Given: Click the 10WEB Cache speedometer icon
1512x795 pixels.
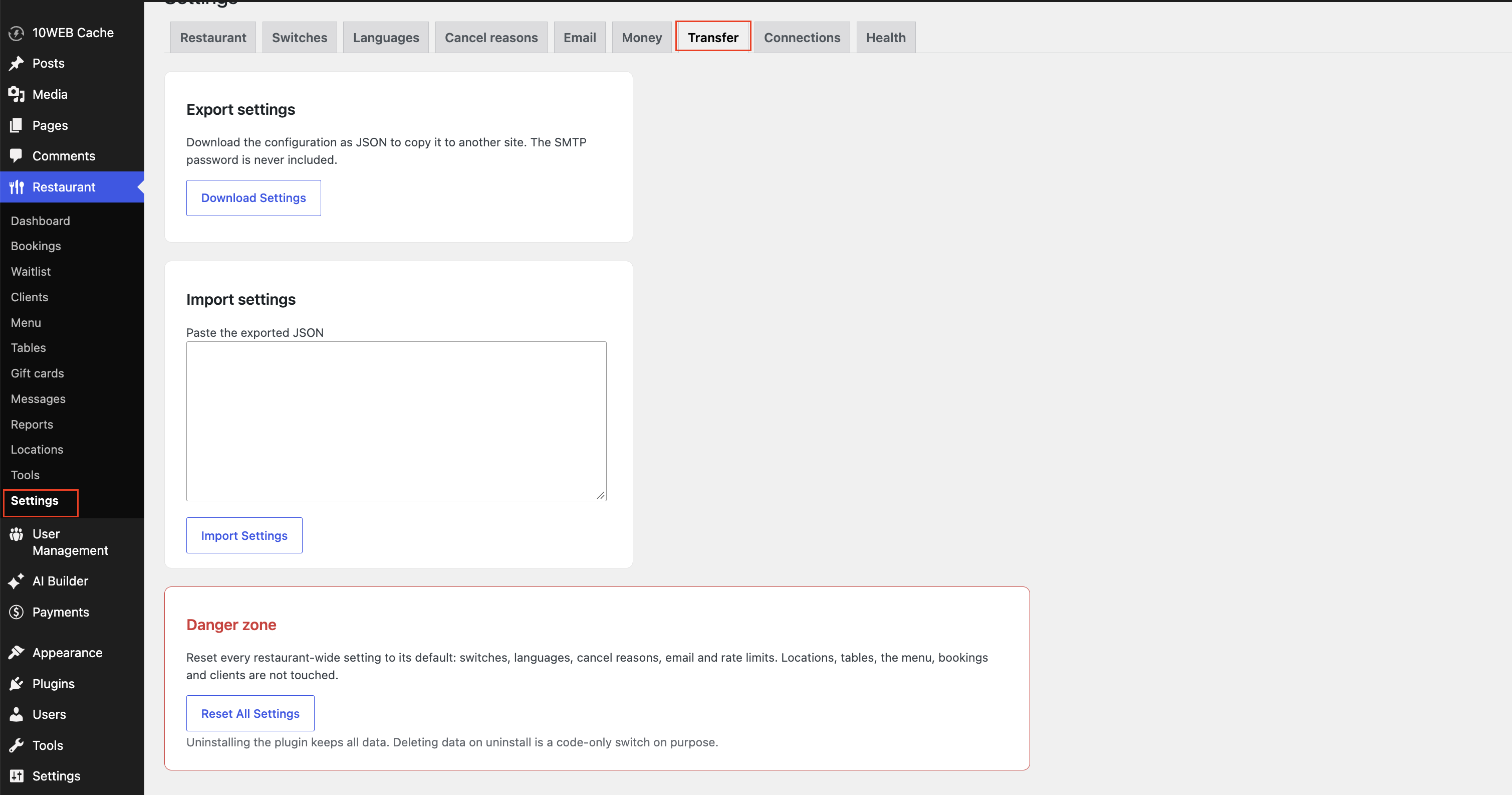Looking at the screenshot, I should tap(17, 33).
